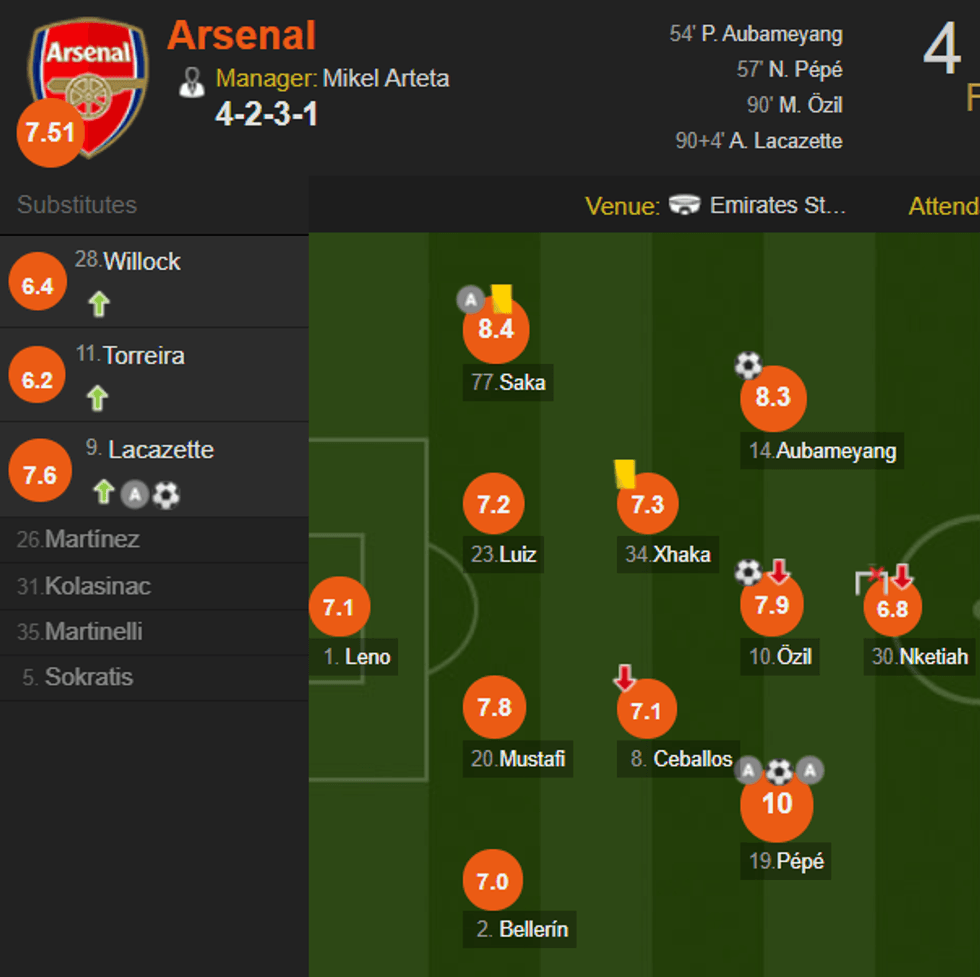Image resolution: width=980 pixels, height=977 pixels.
Task: Click the manager silhouette icon
Action: point(191,82)
